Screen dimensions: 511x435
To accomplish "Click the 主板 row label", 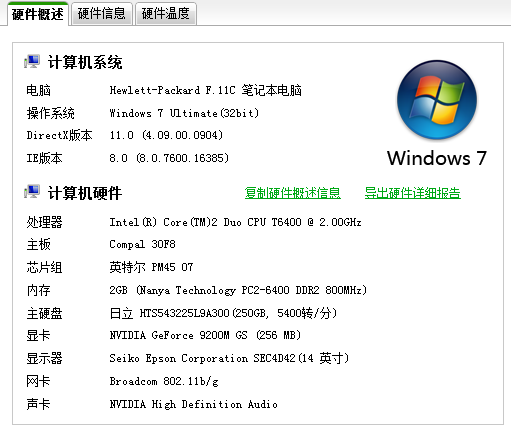I will (x=39, y=244).
